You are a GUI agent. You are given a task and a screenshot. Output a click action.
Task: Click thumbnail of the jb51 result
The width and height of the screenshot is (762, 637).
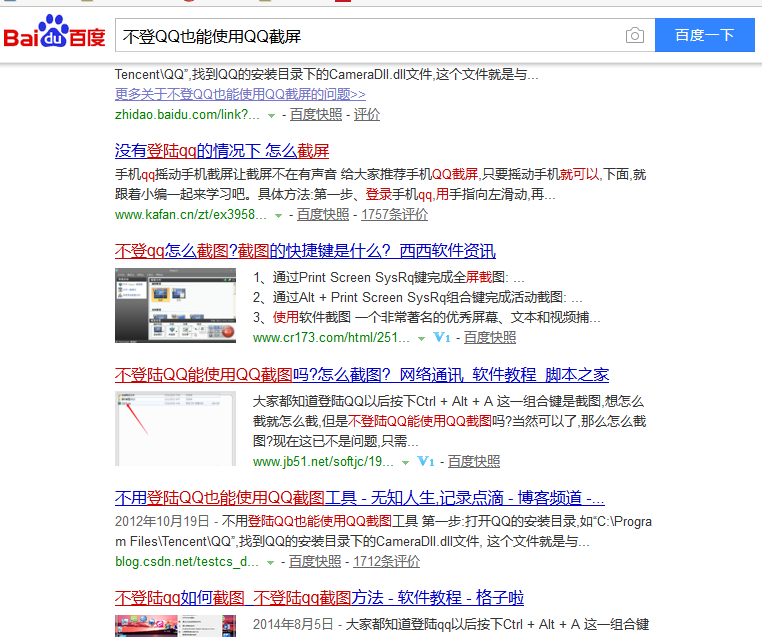click(175, 429)
